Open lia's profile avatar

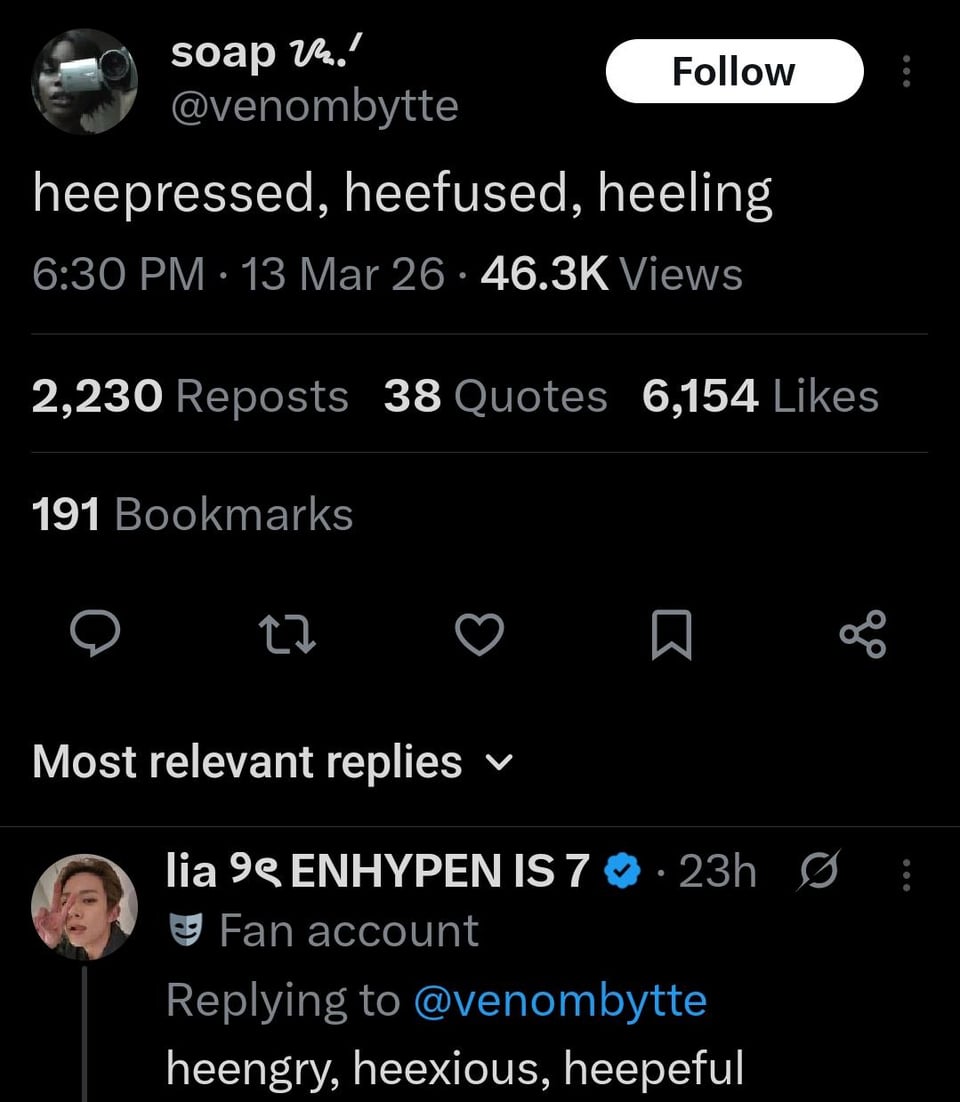84,906
